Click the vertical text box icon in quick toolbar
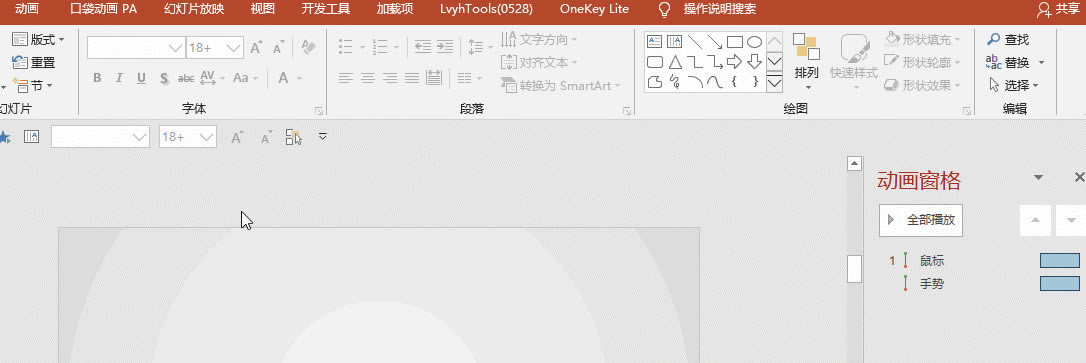 pyautogui.click(x=31, y=137)
